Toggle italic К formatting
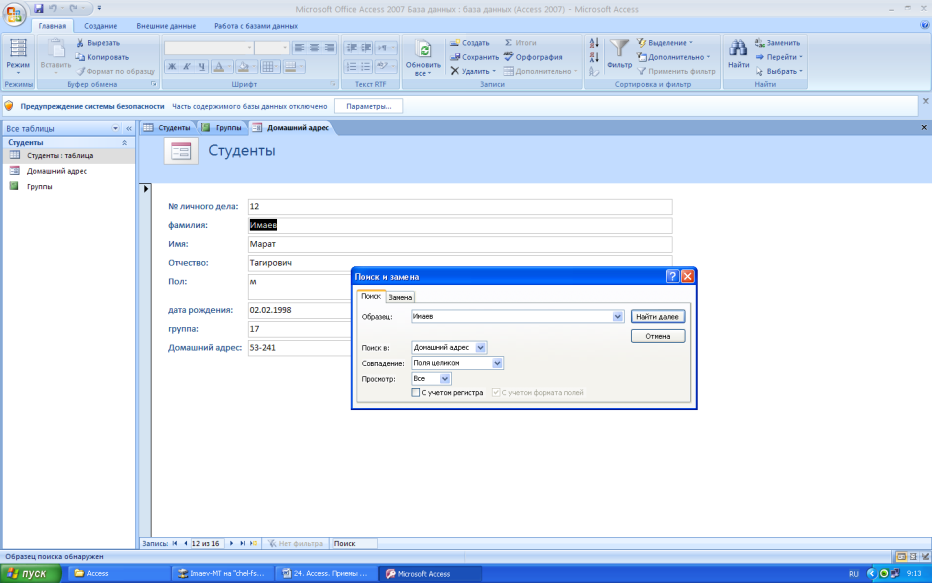 click(186, 67)
